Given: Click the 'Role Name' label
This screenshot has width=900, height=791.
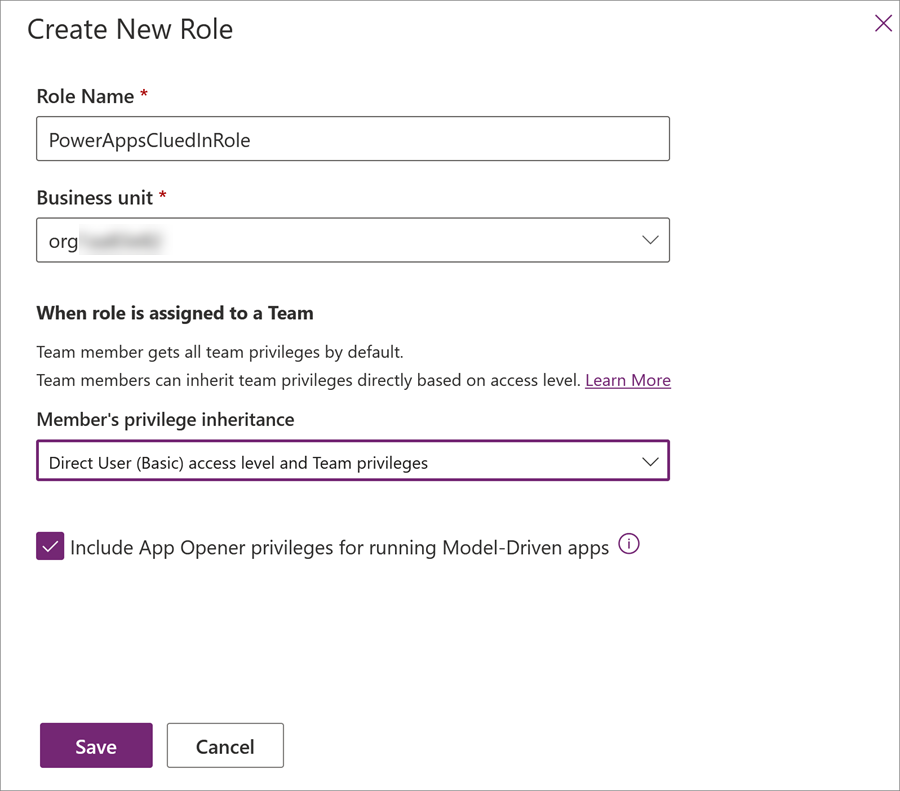Looking at the screenshot, I should (85, 96).
